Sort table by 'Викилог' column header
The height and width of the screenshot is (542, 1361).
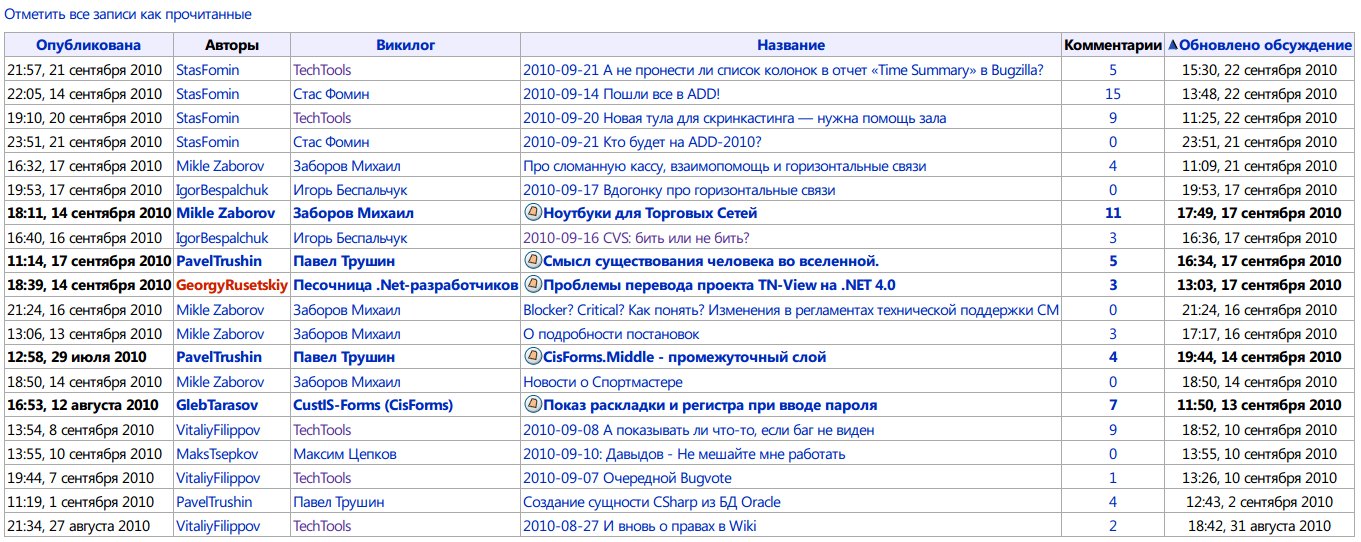click(405, 45)
